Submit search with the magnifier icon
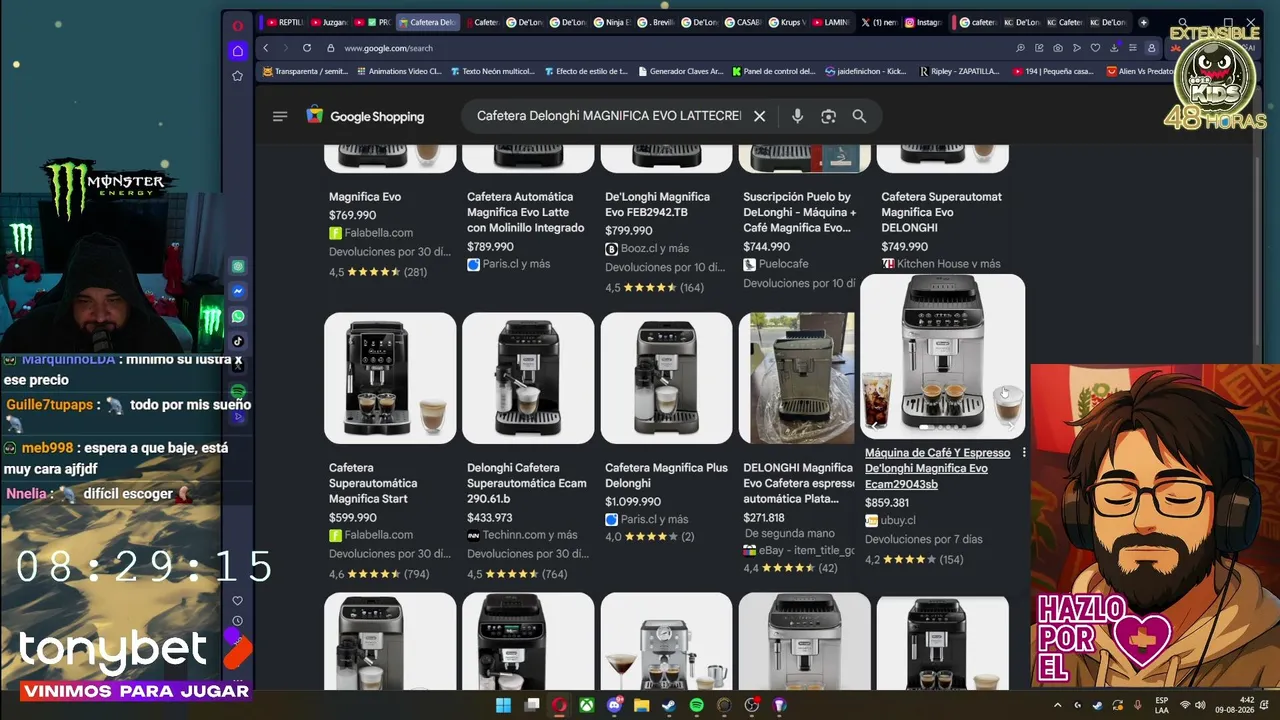The height and width of the screenshot is (720, 1280). (859, 116)
